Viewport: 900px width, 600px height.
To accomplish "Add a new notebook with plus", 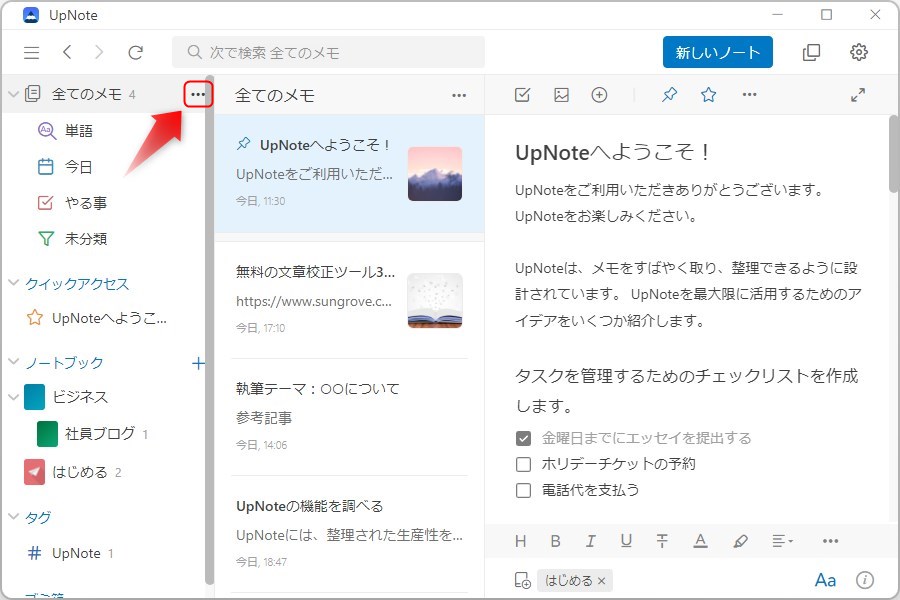I will click(198, 363).
